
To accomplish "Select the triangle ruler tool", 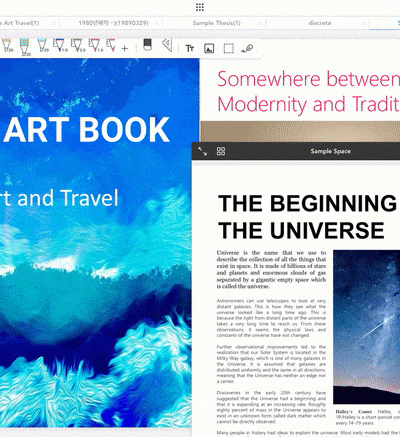I will pos(167,45).
